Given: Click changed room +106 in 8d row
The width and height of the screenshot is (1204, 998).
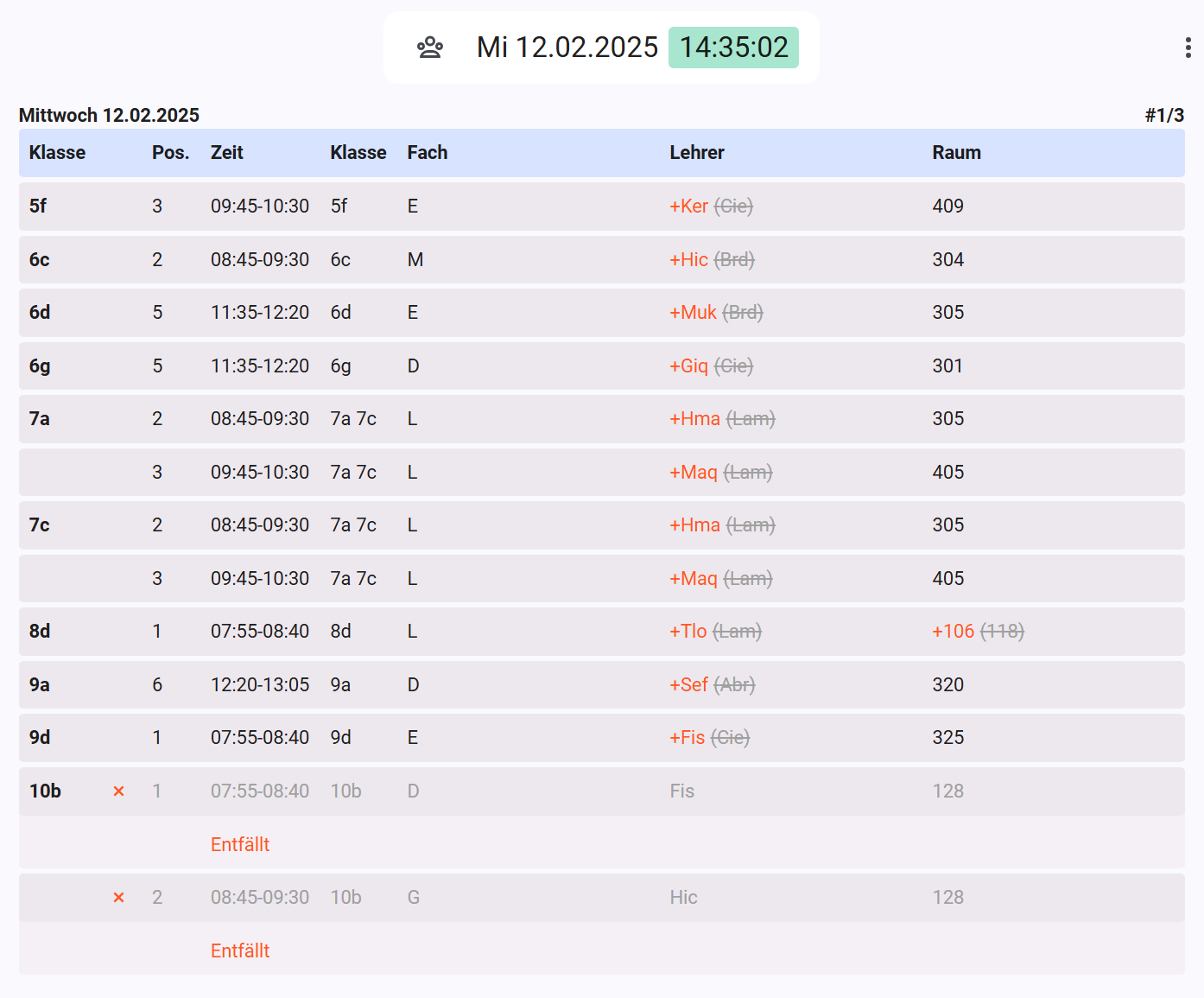Looking at the screenshot, I should tap(953, 632).
